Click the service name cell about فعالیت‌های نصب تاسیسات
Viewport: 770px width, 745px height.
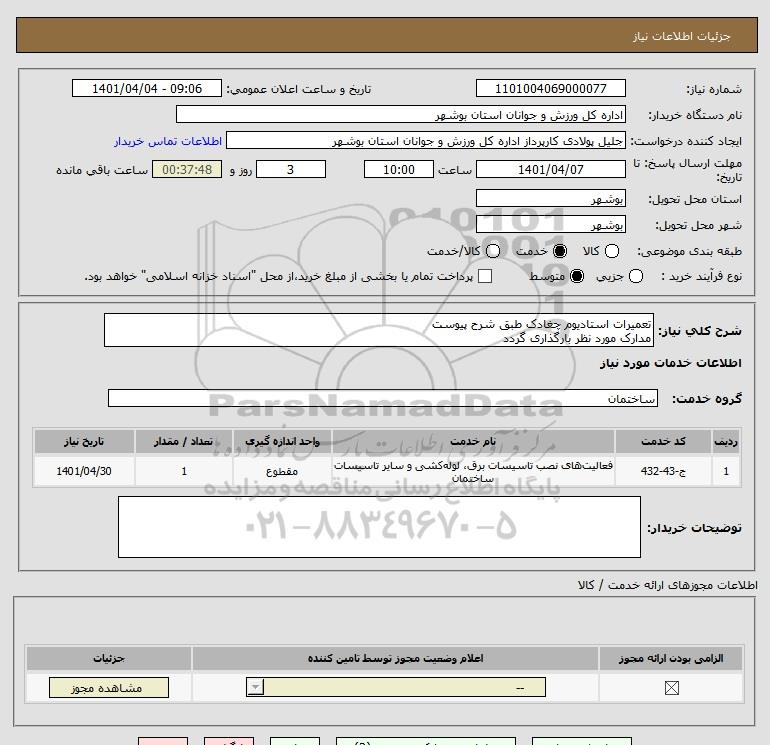473,471
